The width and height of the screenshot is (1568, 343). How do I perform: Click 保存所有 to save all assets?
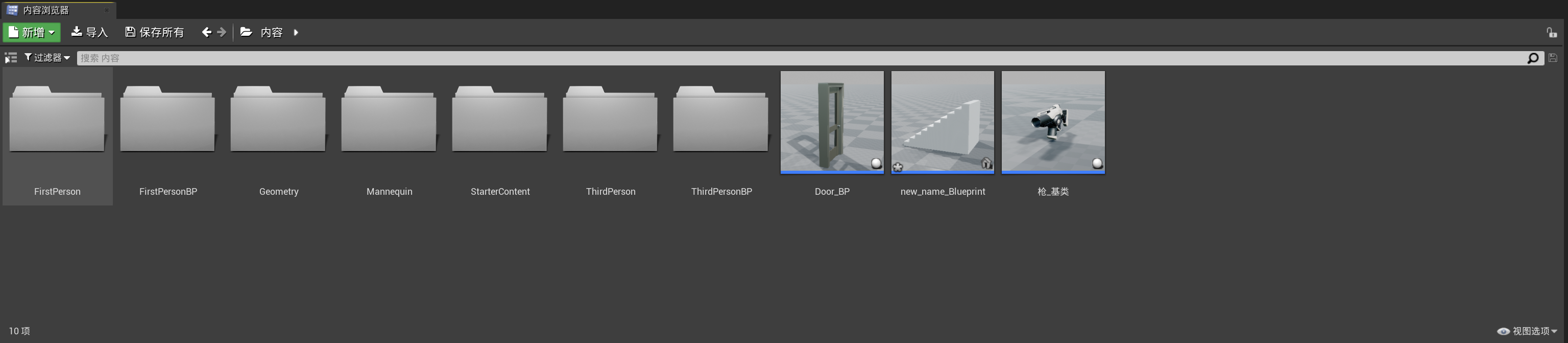155,32
